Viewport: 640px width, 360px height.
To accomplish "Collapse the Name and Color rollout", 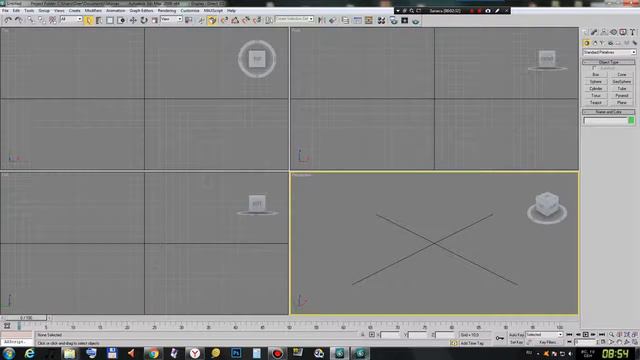I will pos(609,112).
